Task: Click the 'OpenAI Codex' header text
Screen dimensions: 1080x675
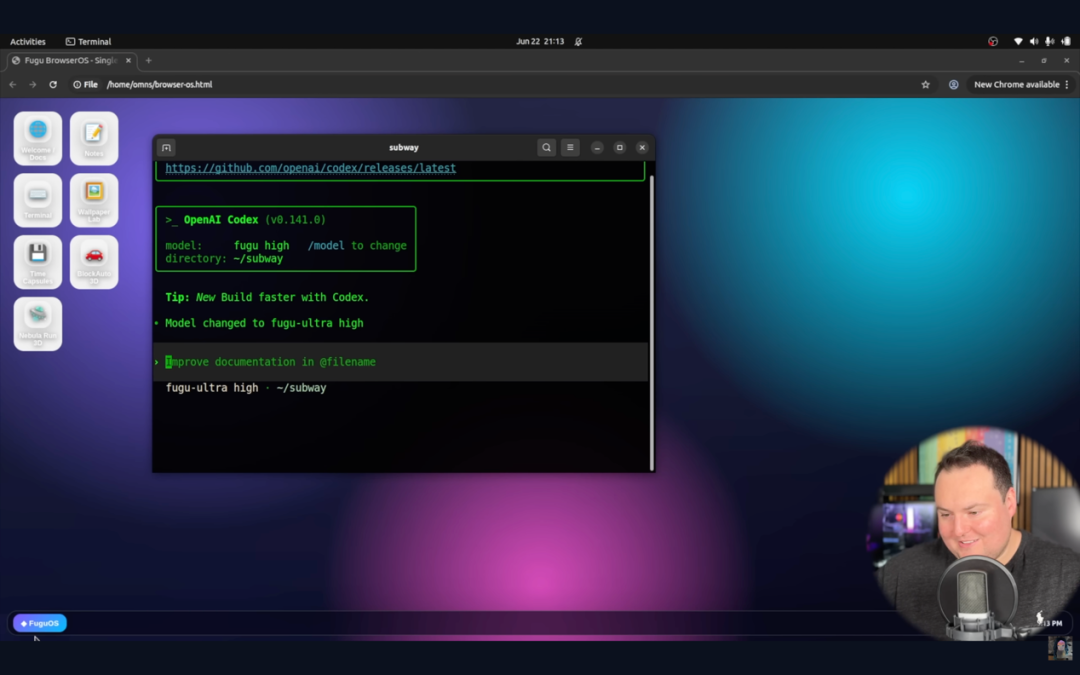Action: click(221, 220)
